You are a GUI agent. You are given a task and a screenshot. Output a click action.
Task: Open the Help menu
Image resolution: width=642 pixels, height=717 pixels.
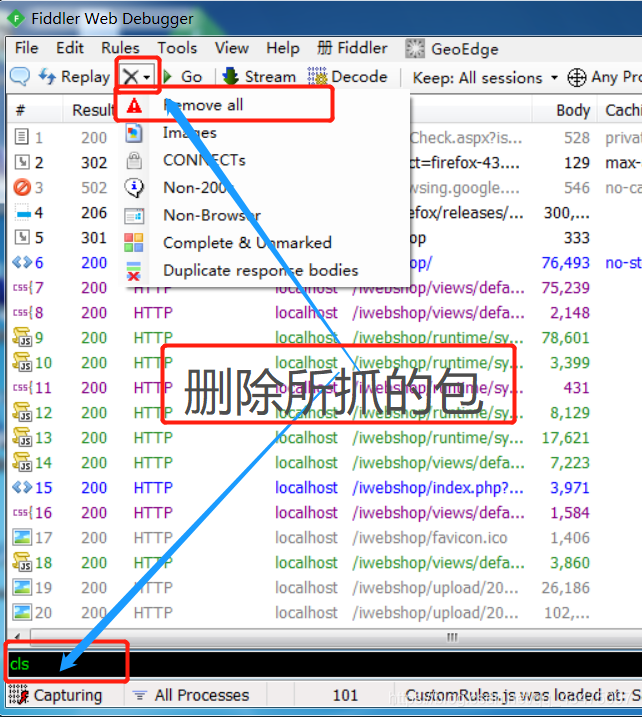[283, 48]
